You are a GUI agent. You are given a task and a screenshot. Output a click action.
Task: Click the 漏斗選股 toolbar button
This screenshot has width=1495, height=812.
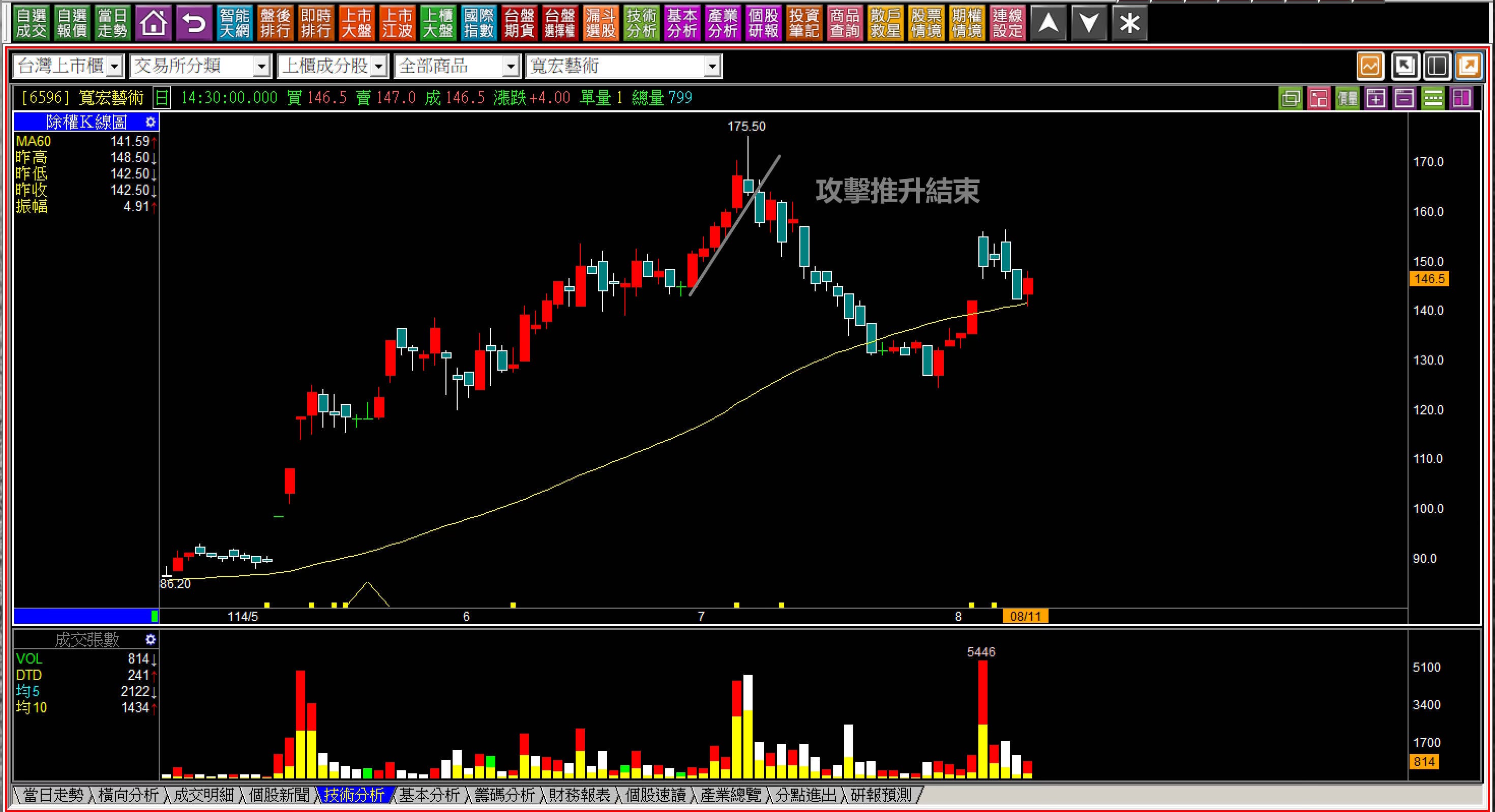(x=601, y=23)
